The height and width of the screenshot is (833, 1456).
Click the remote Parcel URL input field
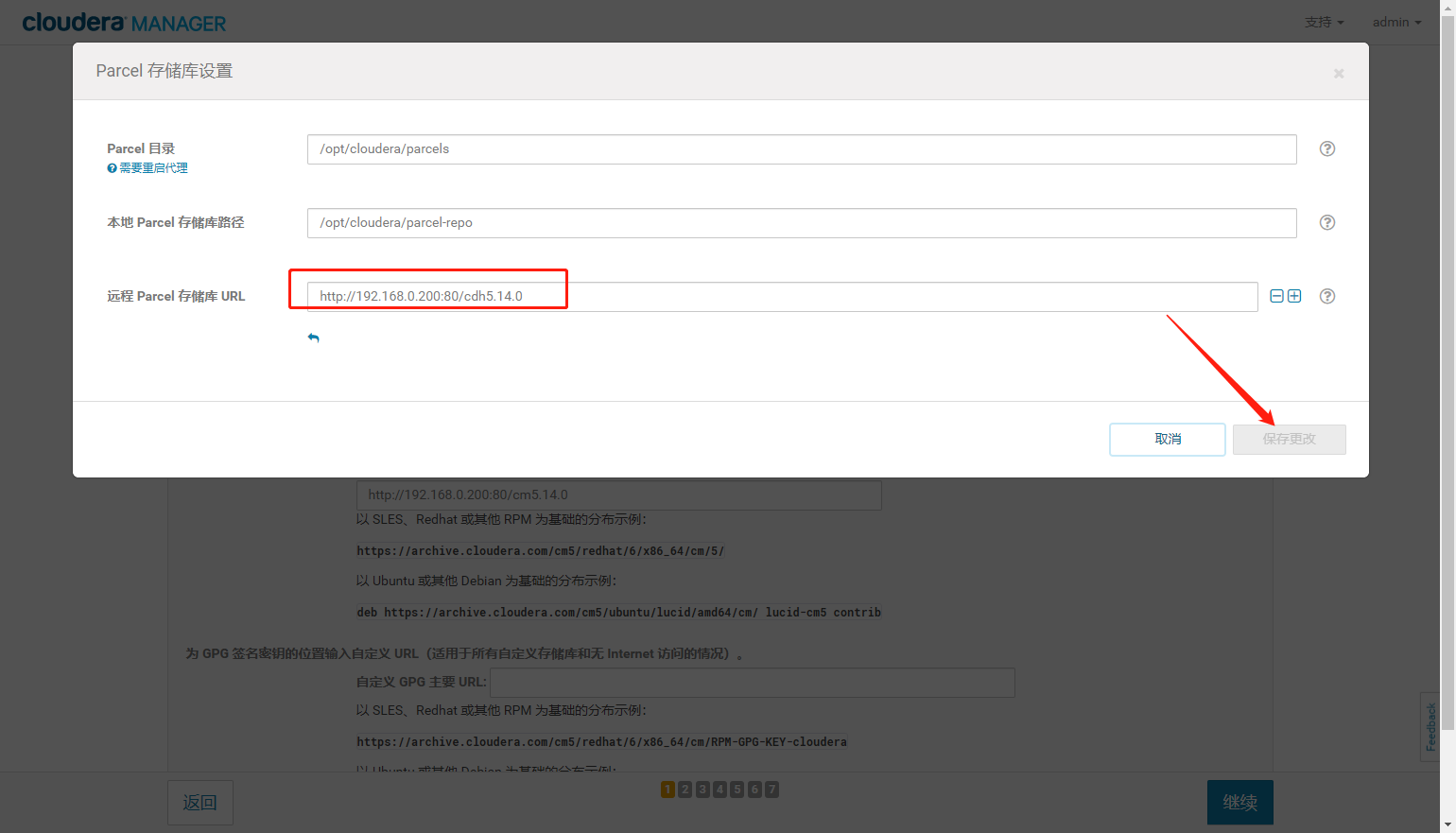pos(782,297)
